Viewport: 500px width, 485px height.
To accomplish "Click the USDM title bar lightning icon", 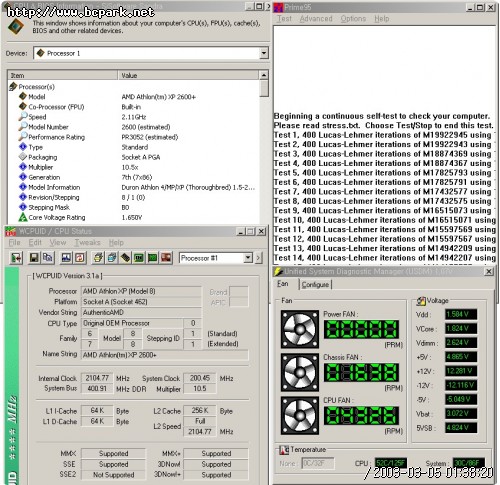I will point(279,272).
